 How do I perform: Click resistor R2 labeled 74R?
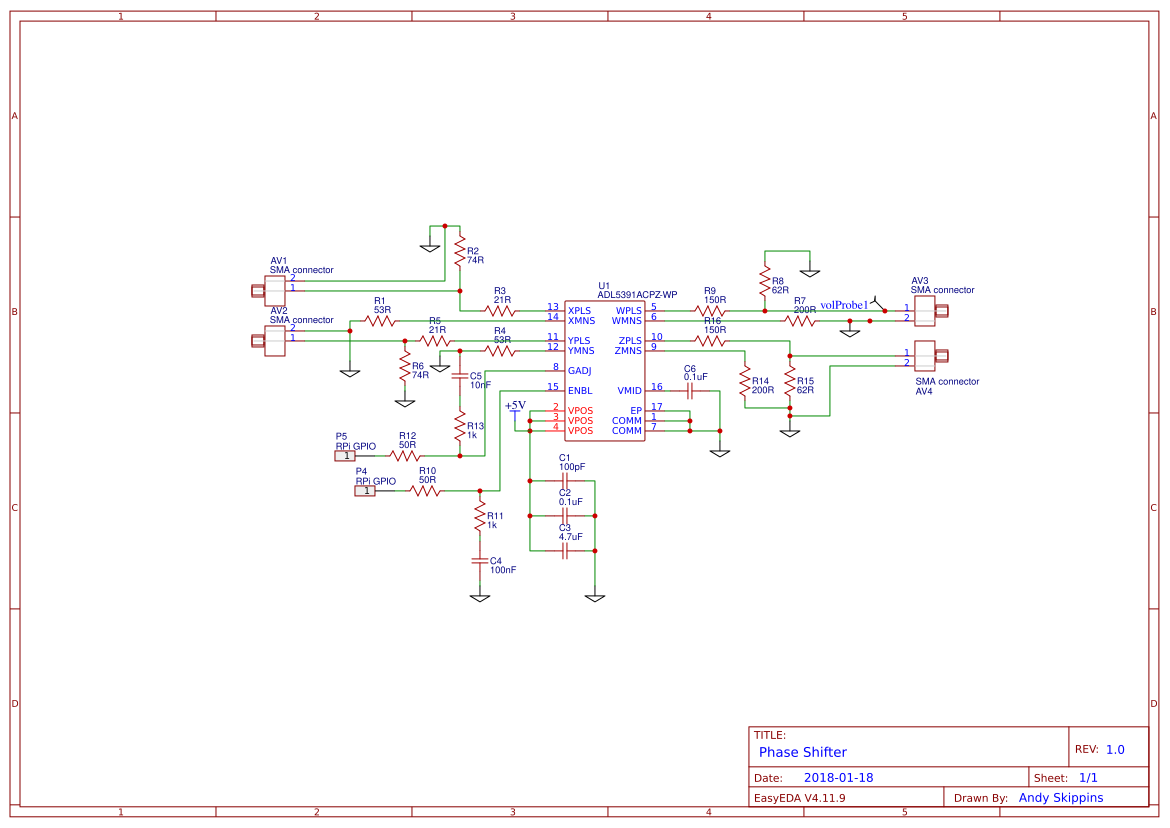point(459,252)
